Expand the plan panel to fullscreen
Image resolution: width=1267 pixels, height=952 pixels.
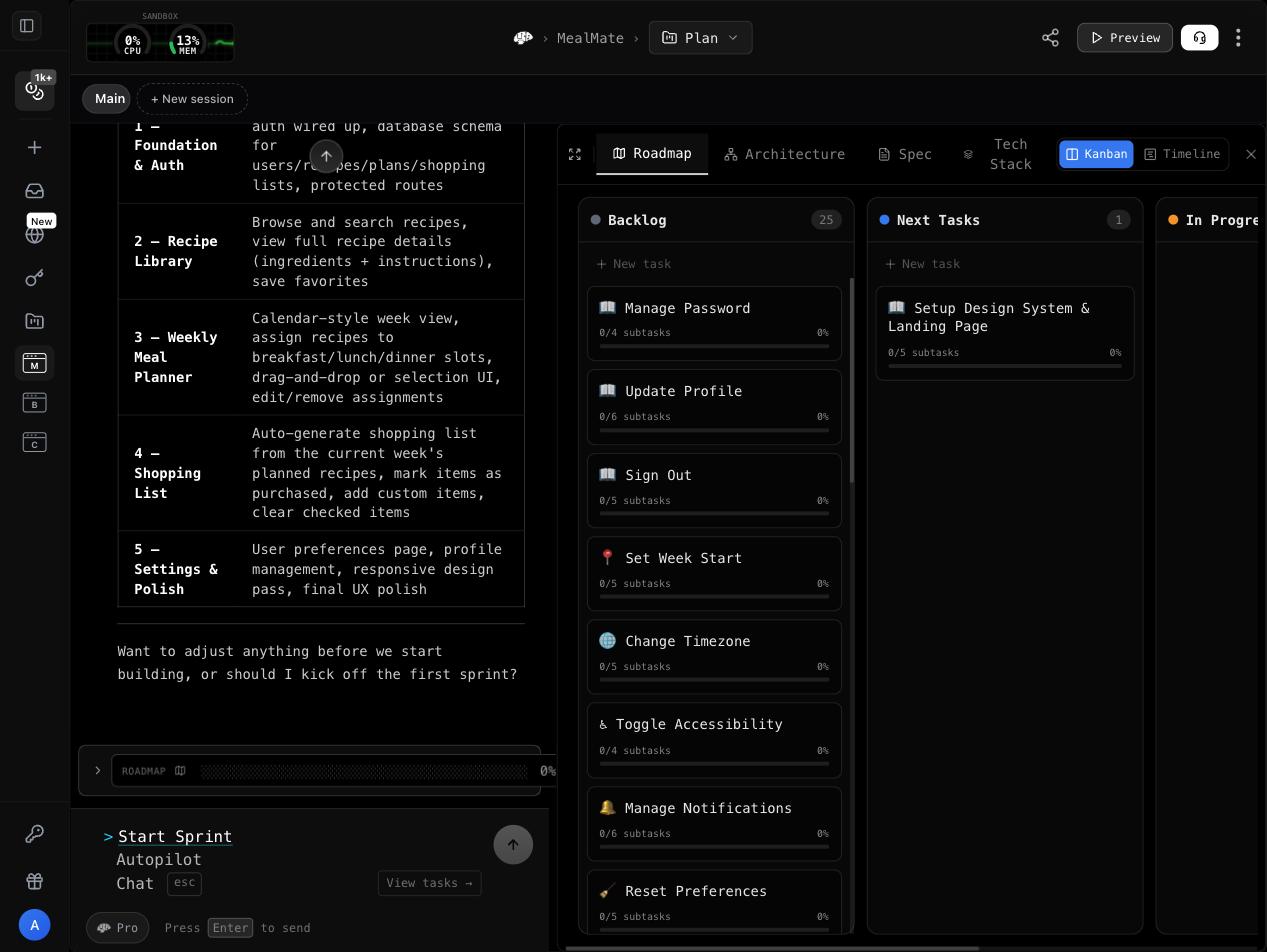pyautogui.click(x=575, y=154)
